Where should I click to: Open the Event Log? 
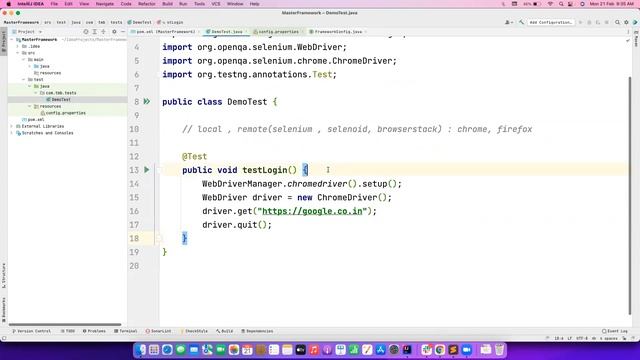[x=615, y=331]
